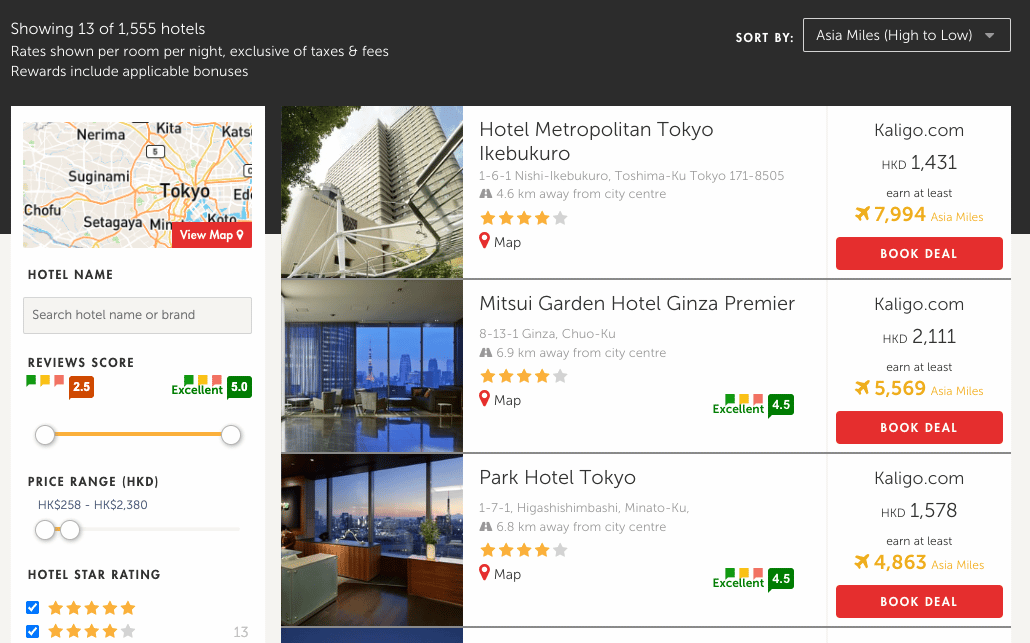This screenshot has width=1030, height=643.
Task: Uncheck the 4-star hotel rating filter
Action: click(31, 632)
